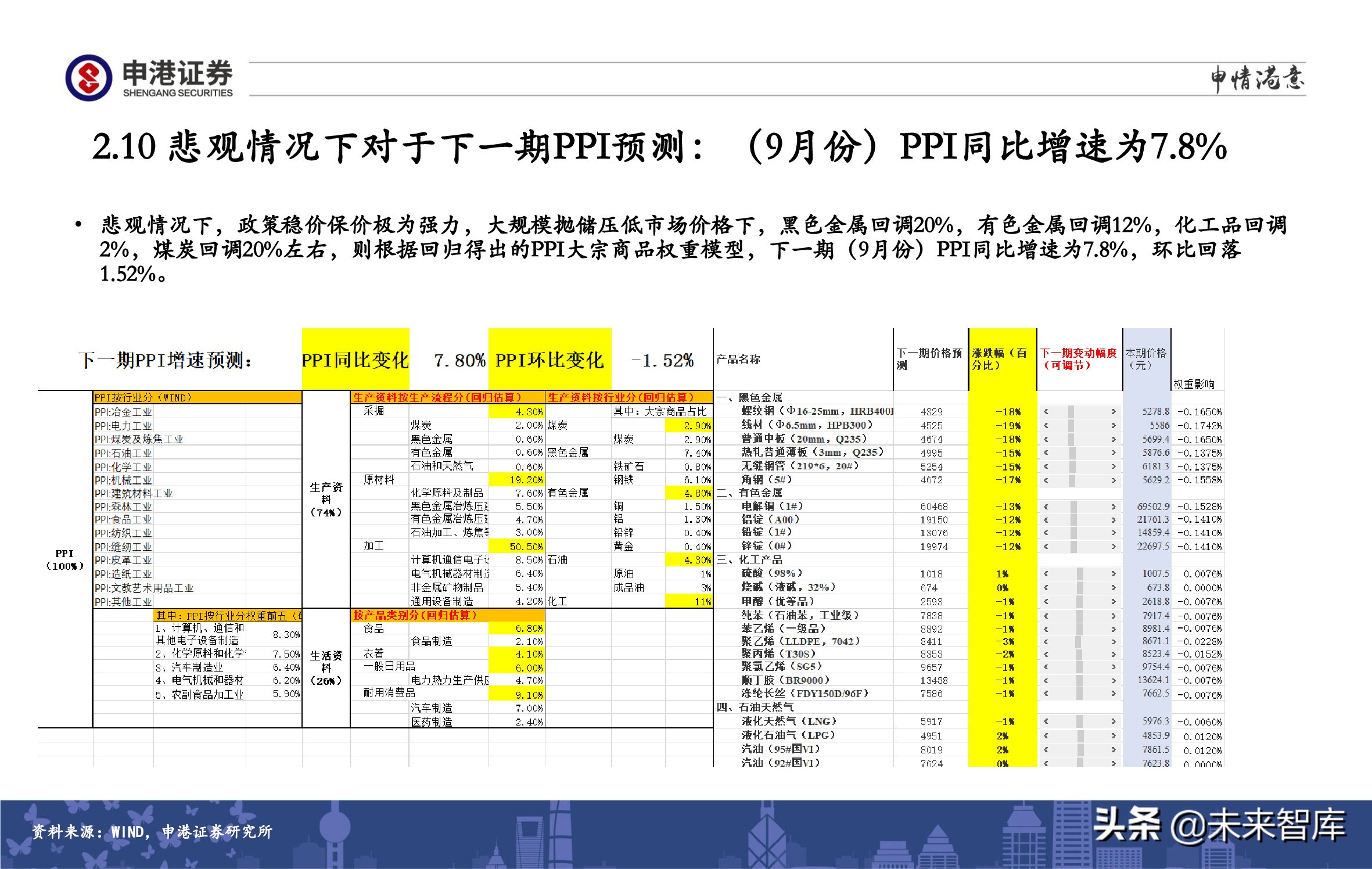Click 生产资料按行业分(回归估算) header
1372x869 pixels.
pos(629,397)
